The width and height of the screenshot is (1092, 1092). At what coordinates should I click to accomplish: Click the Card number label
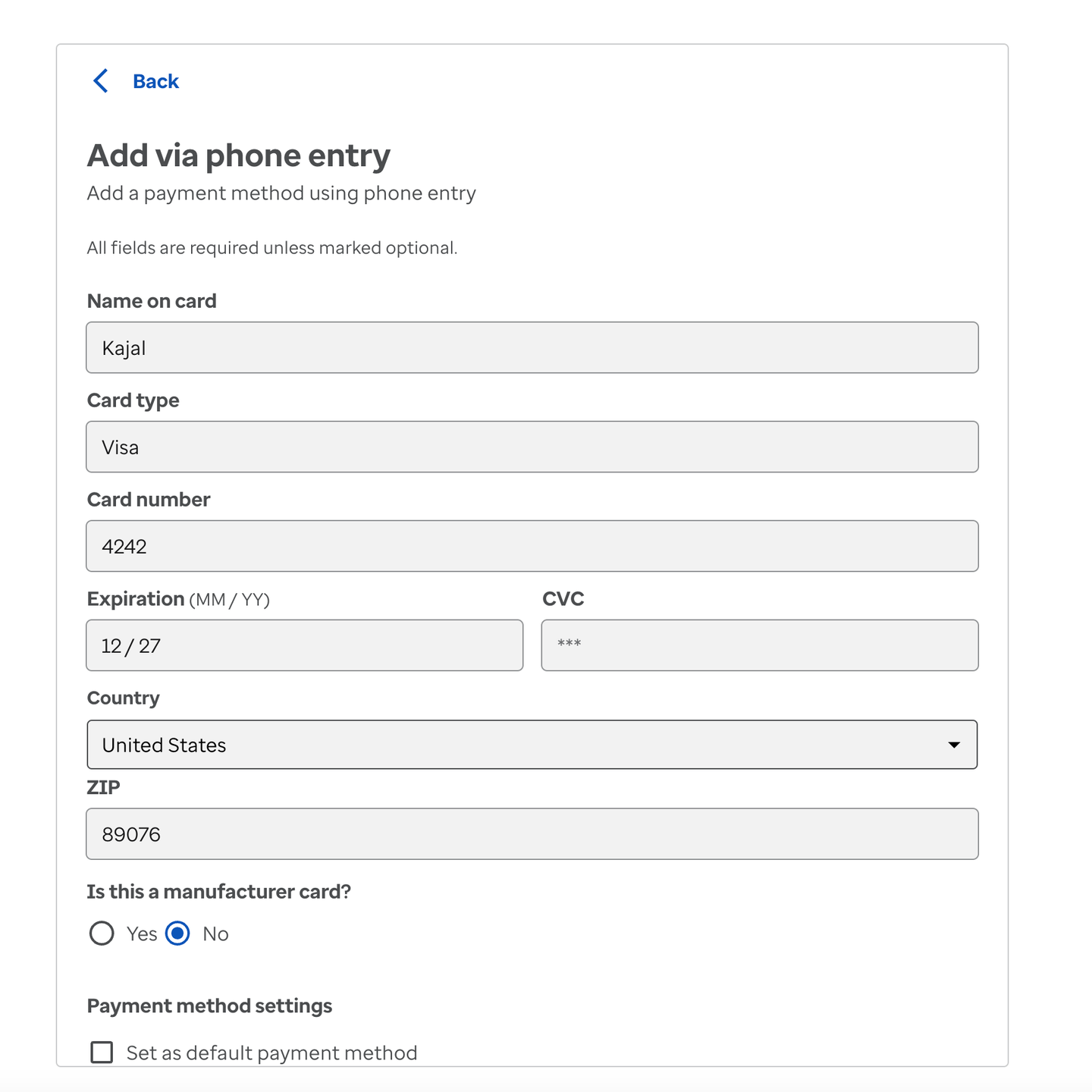[x=148, y=499]
